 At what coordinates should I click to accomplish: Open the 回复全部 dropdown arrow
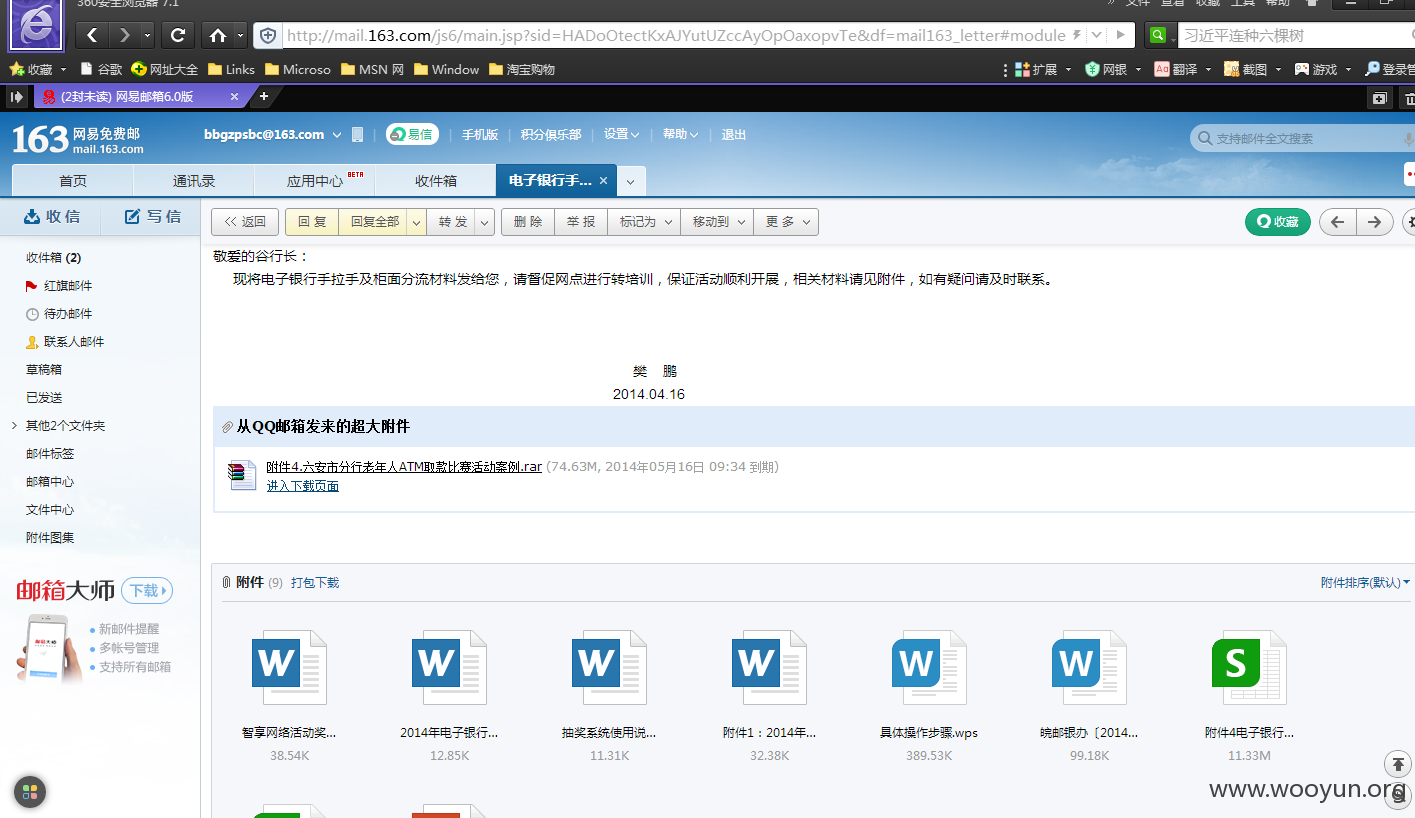417,222
